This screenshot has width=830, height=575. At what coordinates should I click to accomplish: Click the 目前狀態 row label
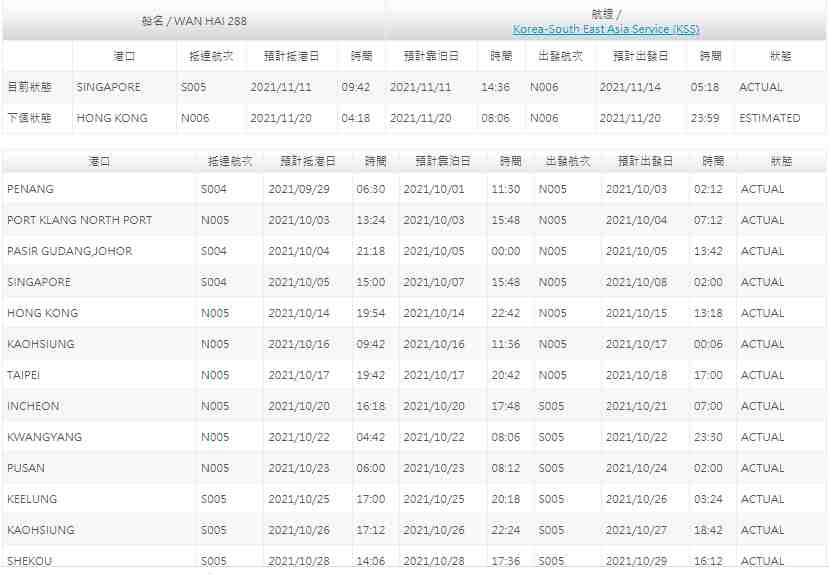click(30, 87)
